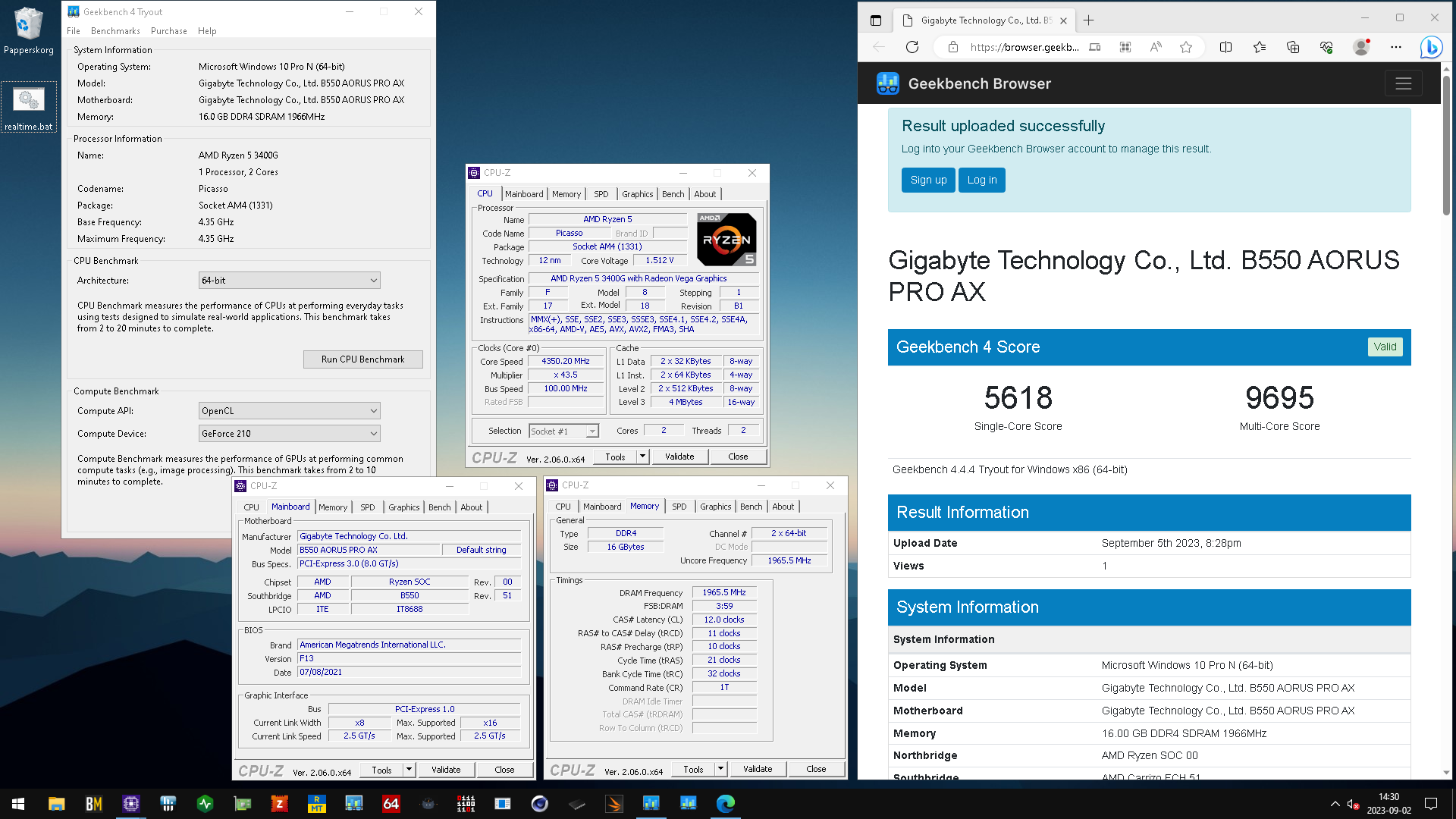The height and width of the screenshot is (819, 1456).
Task: Open Architecture 64-bit dropdown in Geekbench
Action: point(289,280)
